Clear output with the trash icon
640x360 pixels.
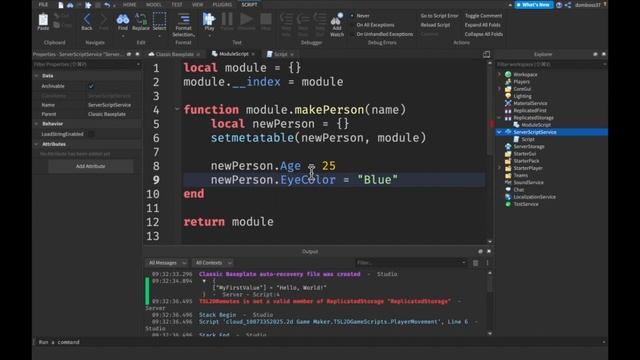pos(476,263)
